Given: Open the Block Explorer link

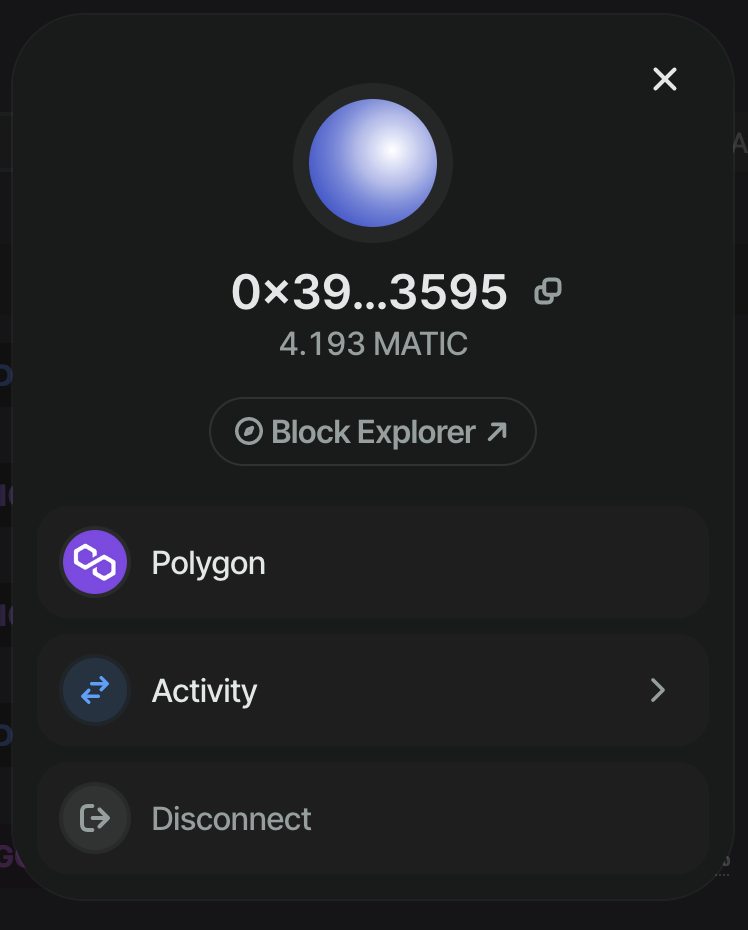Looking at the screenshot, I should tap(373, 432).
